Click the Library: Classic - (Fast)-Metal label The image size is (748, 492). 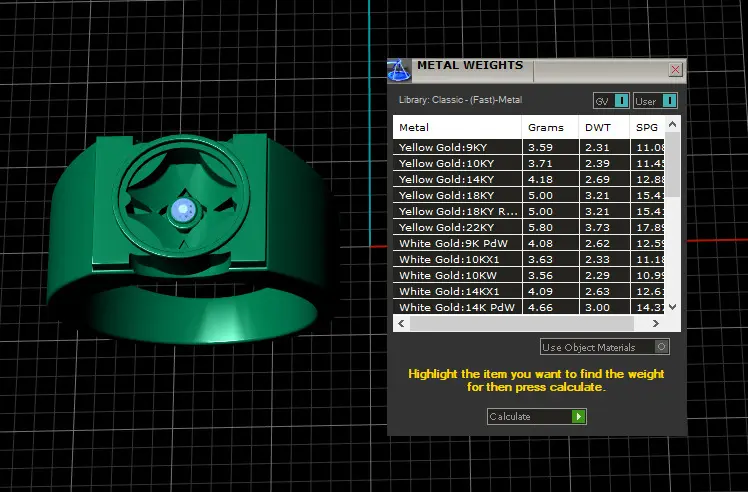460,100
